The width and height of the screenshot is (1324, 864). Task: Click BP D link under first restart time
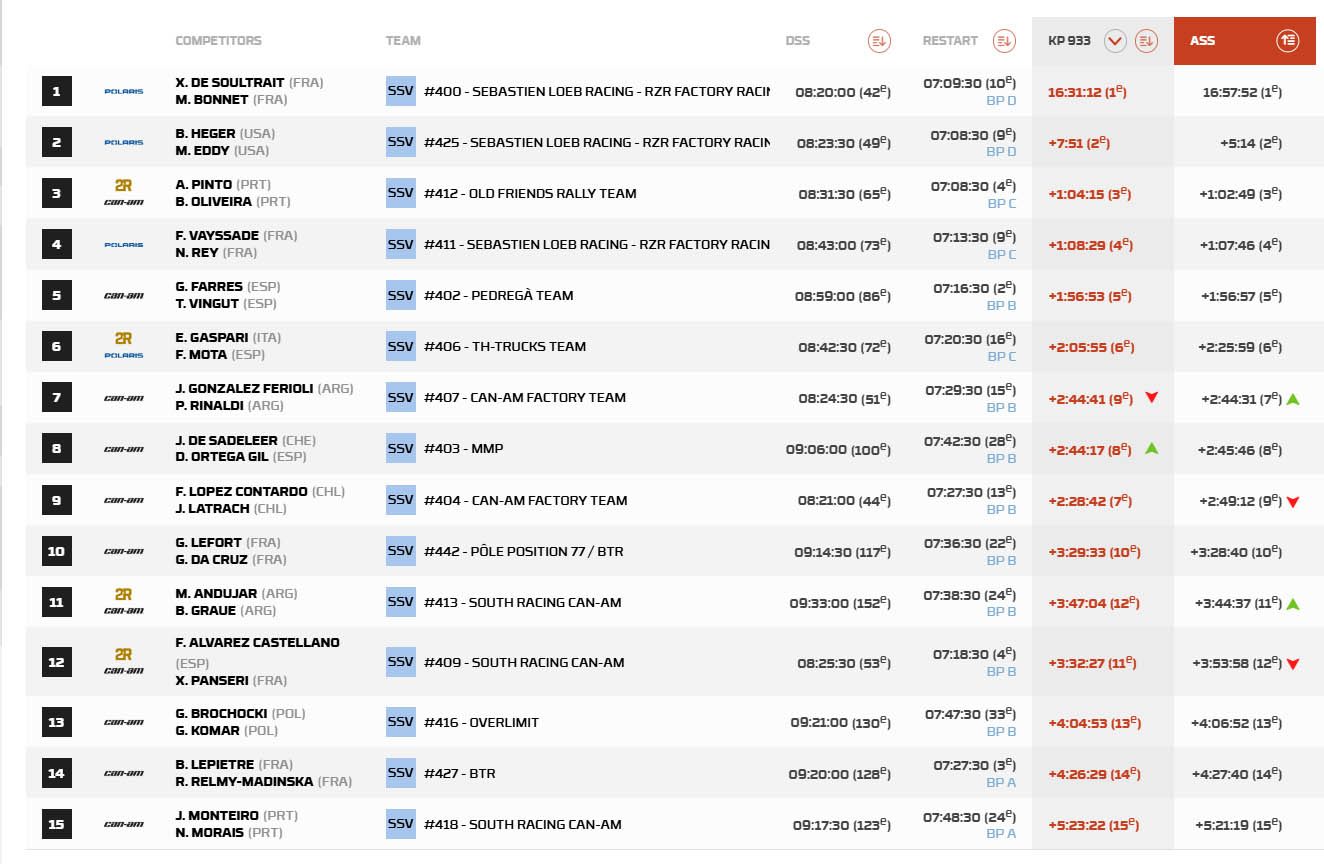pos(1001,101)
